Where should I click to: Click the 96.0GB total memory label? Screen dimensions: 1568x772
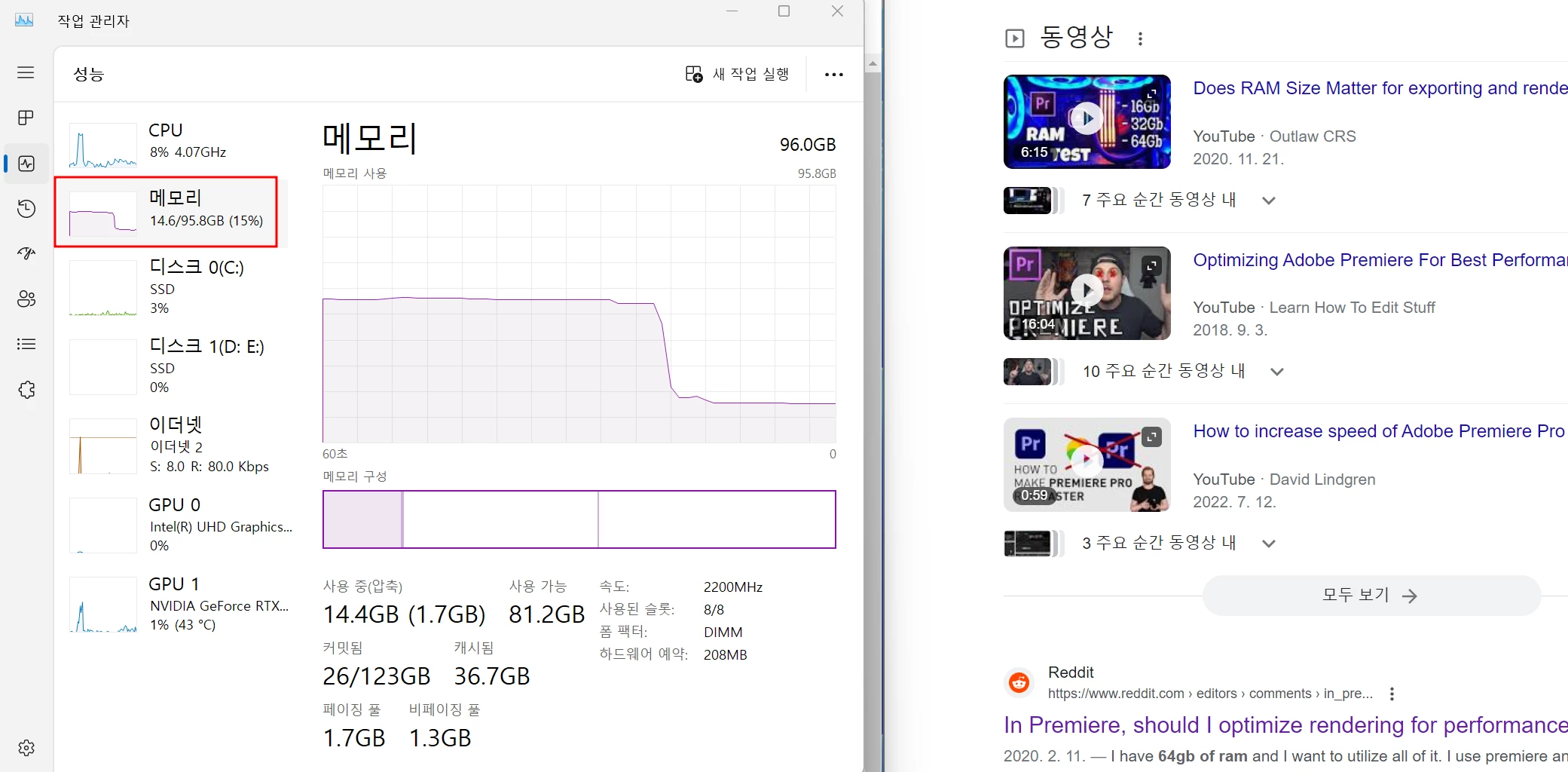tap(808, 145)
